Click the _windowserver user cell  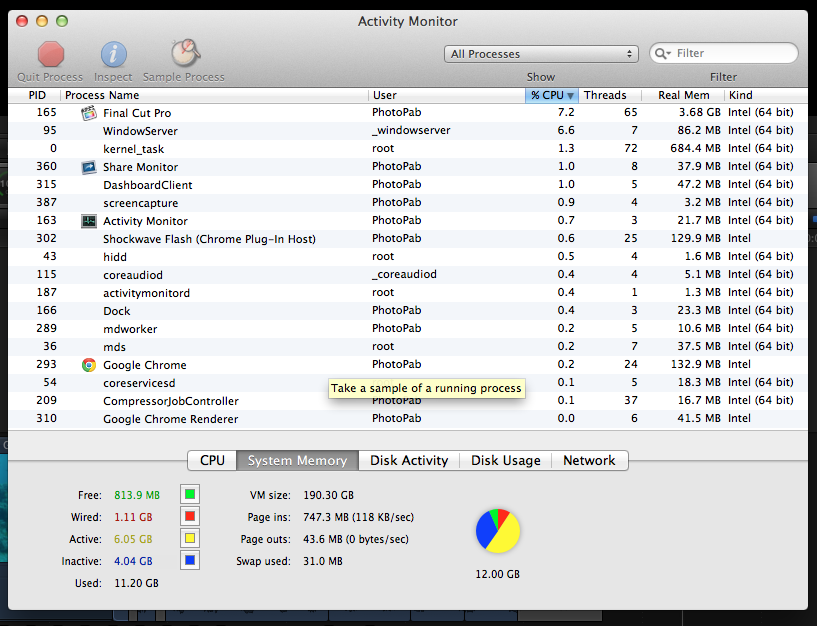411,130
